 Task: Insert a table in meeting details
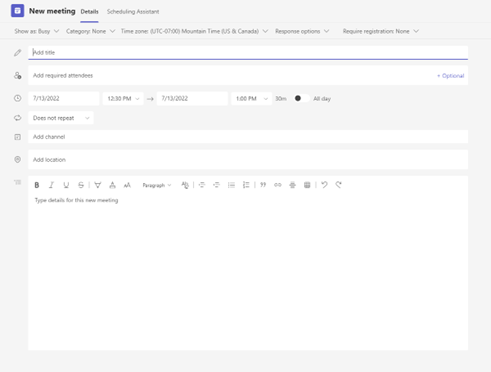click(307, 185)
